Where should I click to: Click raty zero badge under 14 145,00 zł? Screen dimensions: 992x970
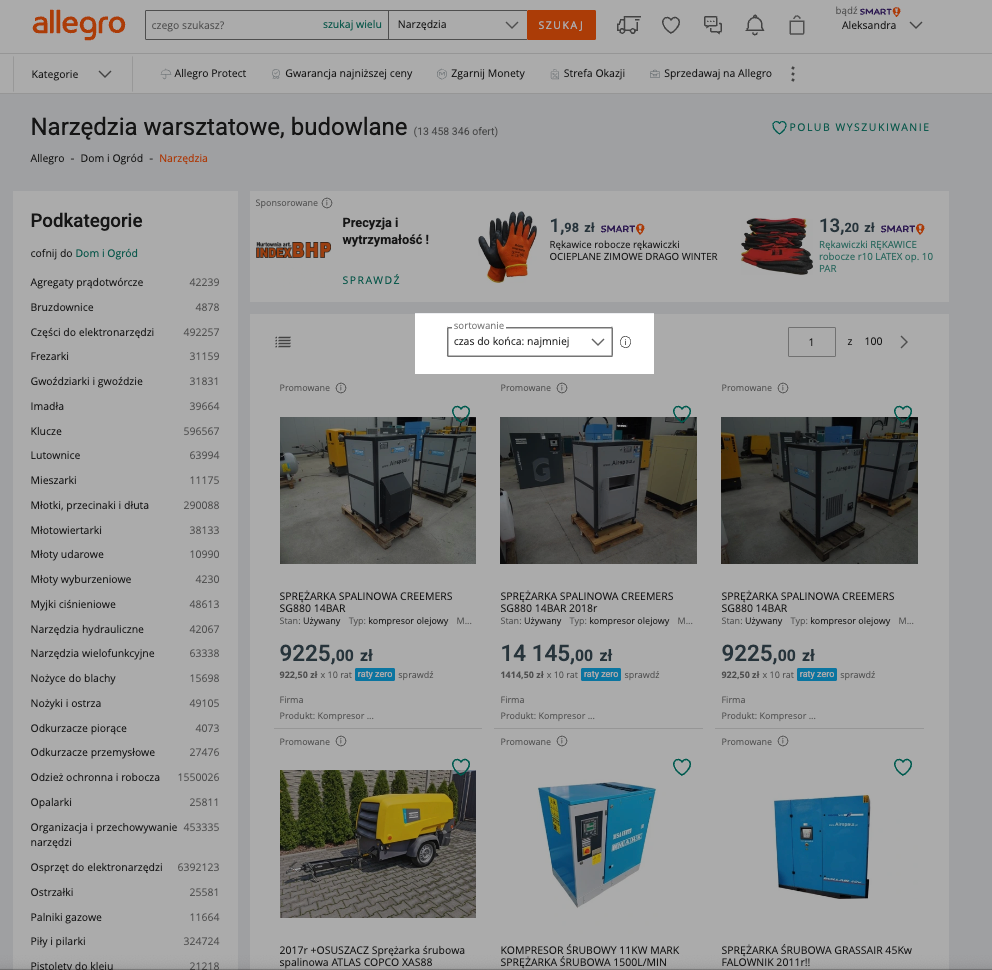point(600,675)
